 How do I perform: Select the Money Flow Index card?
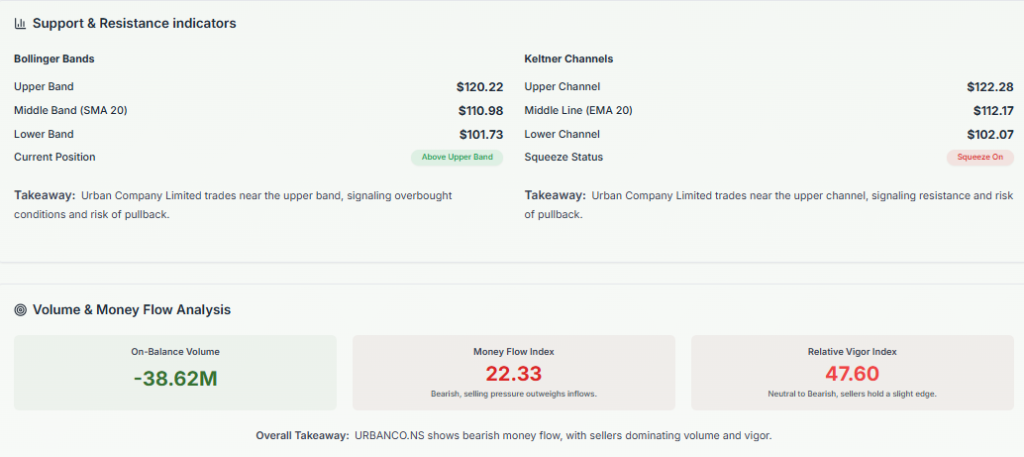pos(513,372)
